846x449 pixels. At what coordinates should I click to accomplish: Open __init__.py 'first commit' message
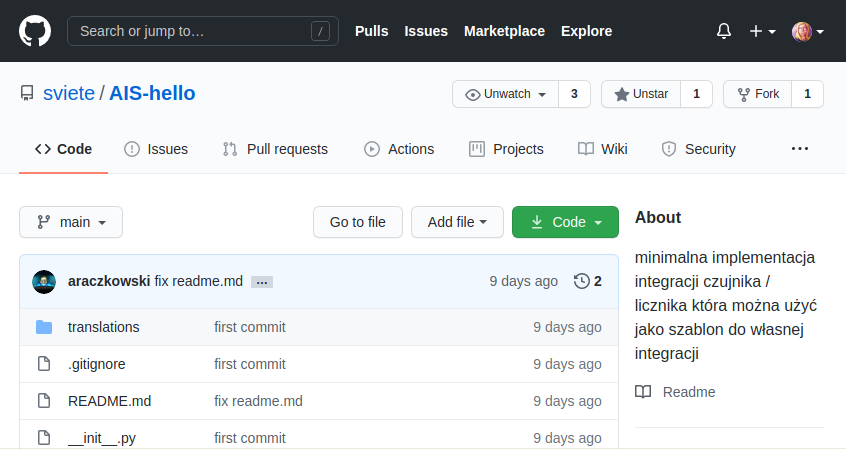[250, 438]
